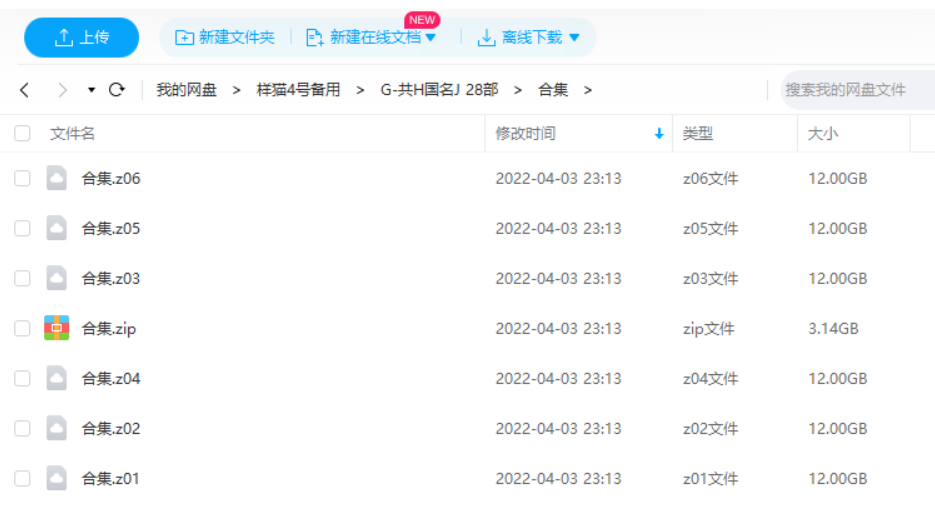Click the 新建文件夹 button

click(x=225, y=37)
